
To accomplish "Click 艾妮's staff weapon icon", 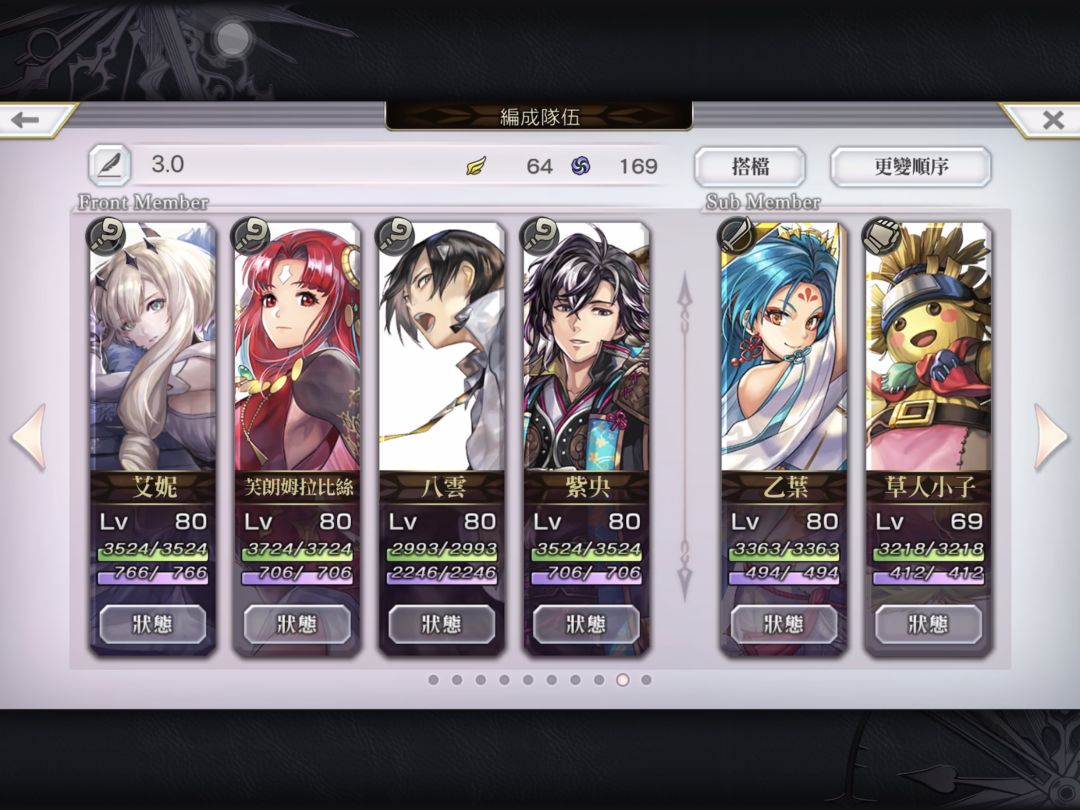I will click(x=106, y=236).
